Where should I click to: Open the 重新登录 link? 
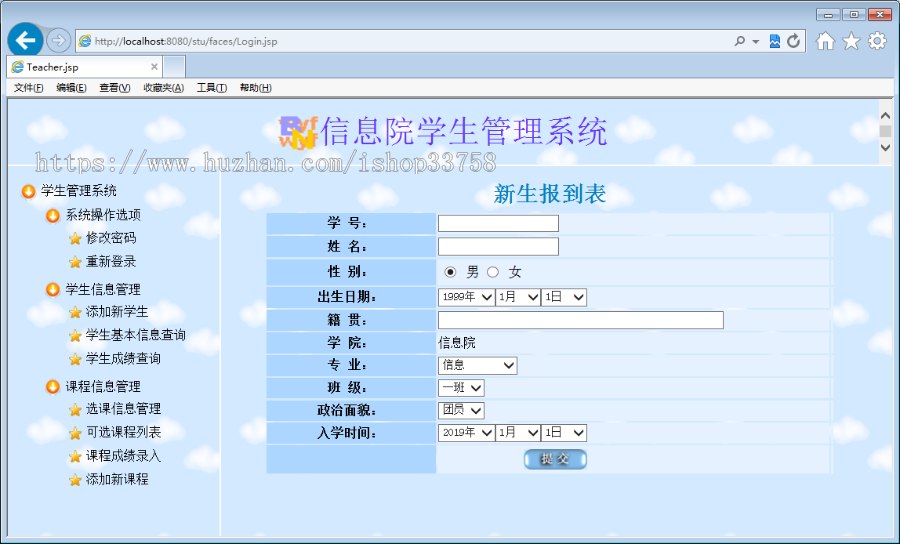tap(111, 261)
